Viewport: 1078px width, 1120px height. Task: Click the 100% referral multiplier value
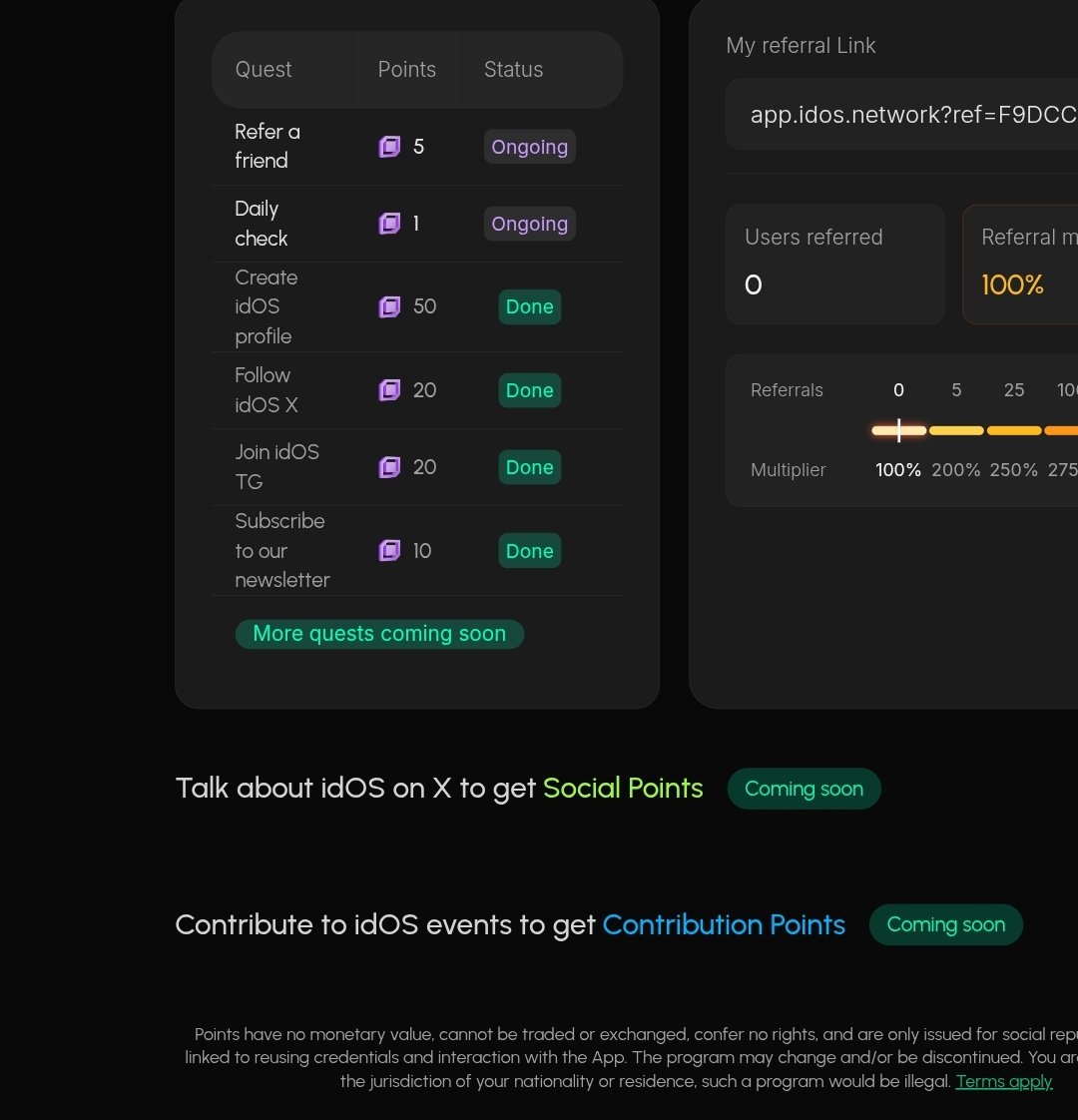point(1012,285)
